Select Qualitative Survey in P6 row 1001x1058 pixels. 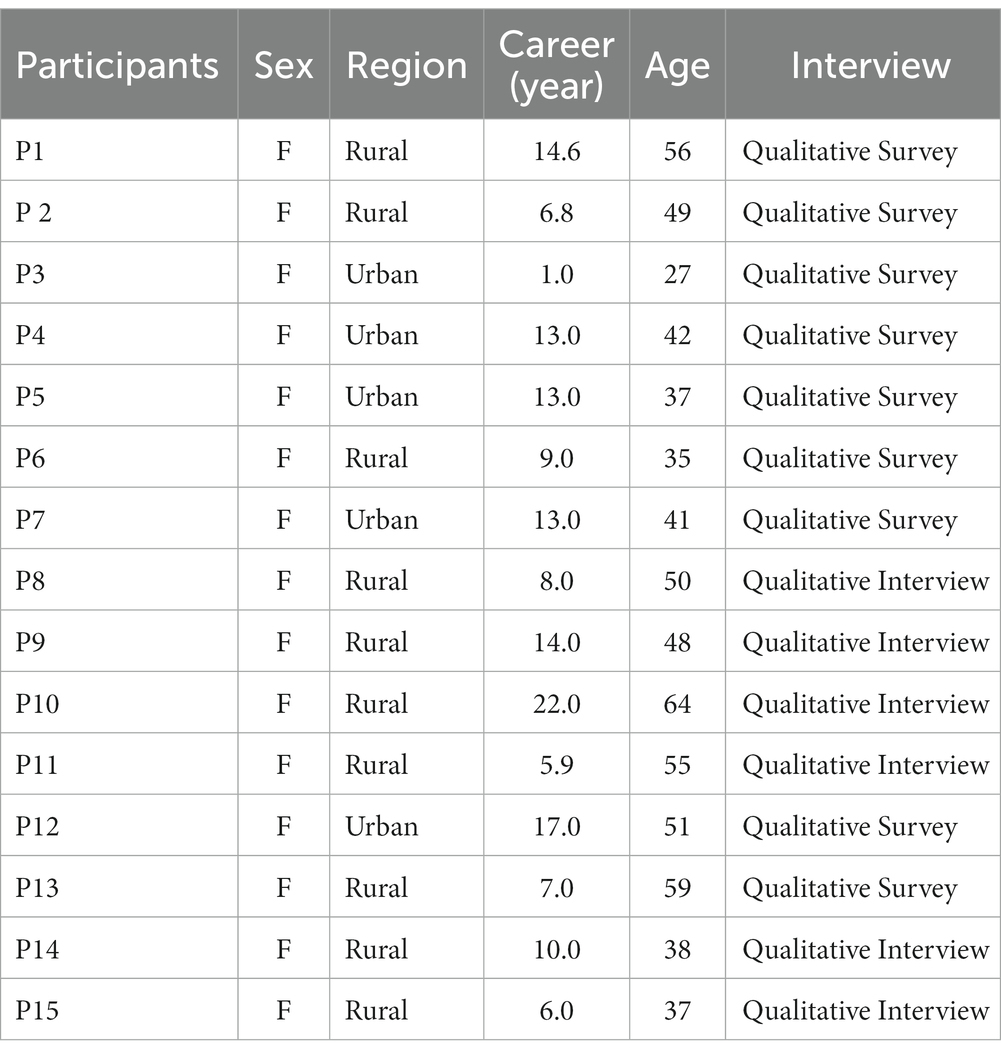pyautogui.click(x=850, y=459)
